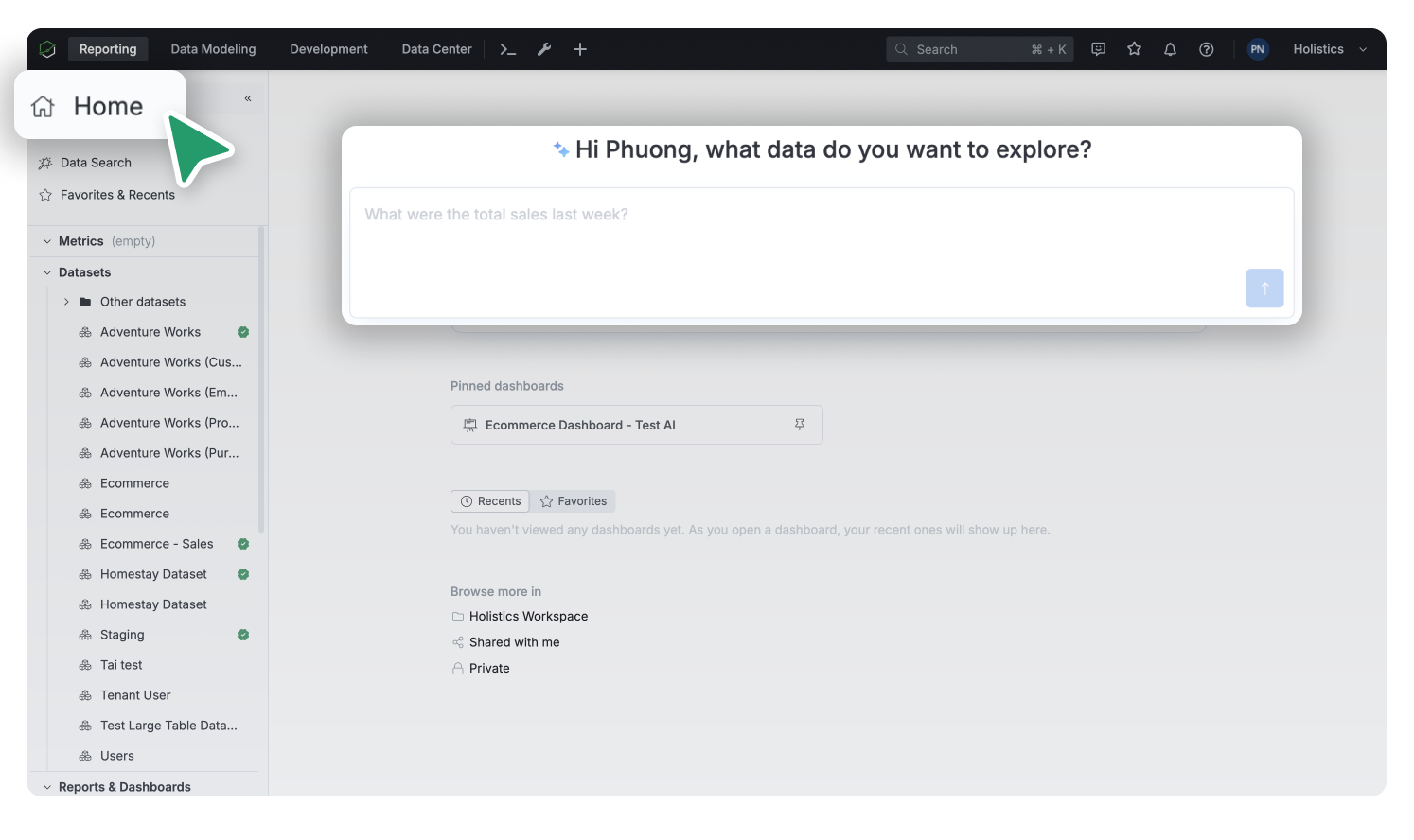Select the Ecommerce - Sales dataset
Image resolution: width=1414 pixels, height=840 pixels.
(x=157, y=544)
